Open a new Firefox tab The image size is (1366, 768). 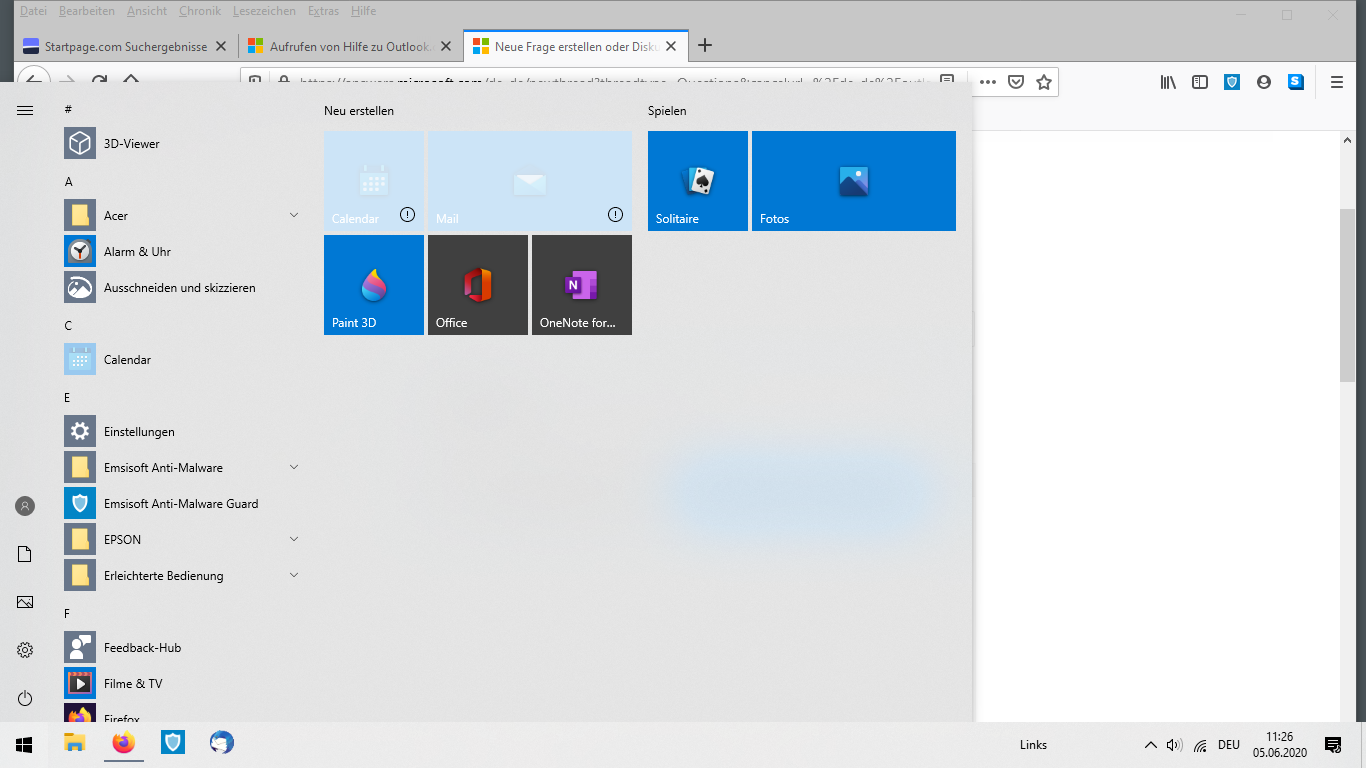pyautogui.click(x=705, y=45)
